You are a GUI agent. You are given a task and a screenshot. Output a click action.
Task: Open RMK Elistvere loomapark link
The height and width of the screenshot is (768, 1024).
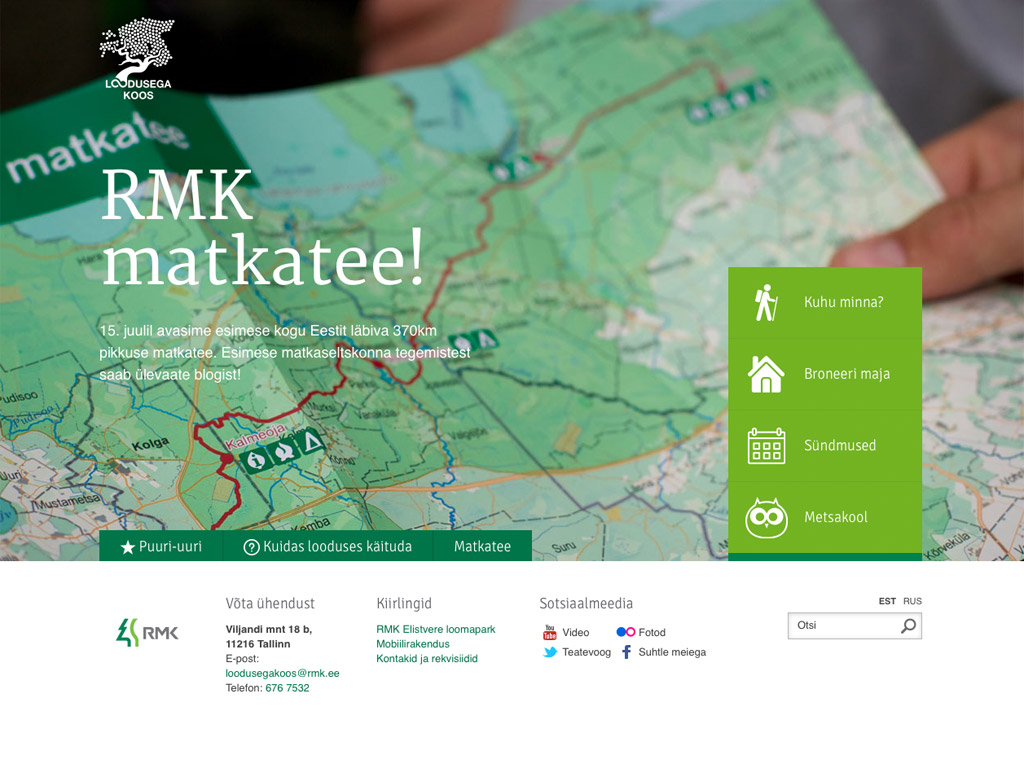[x=435, y=629]
